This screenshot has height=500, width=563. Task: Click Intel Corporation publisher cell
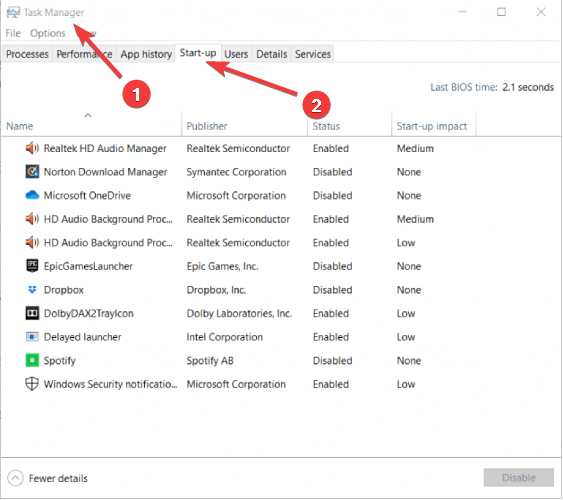pos(224,337)
